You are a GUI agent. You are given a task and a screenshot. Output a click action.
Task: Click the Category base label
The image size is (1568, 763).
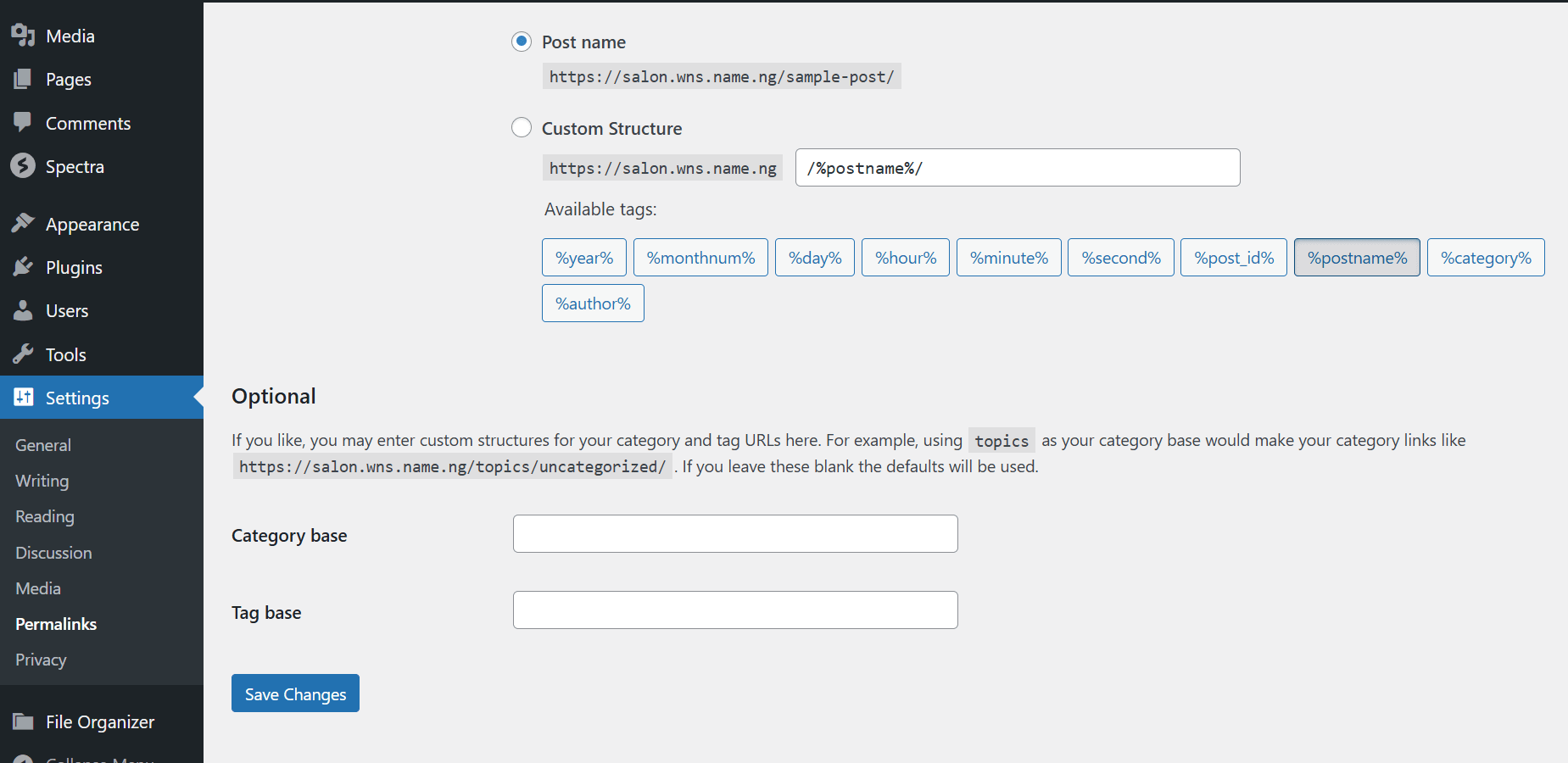pos(289,535)
